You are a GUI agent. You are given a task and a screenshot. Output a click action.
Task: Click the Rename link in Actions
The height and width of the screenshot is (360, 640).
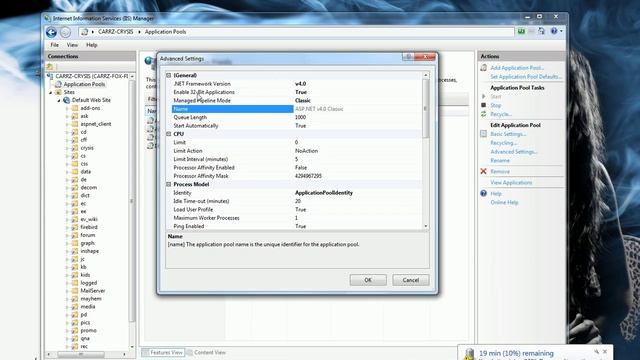tap(500, 160)
